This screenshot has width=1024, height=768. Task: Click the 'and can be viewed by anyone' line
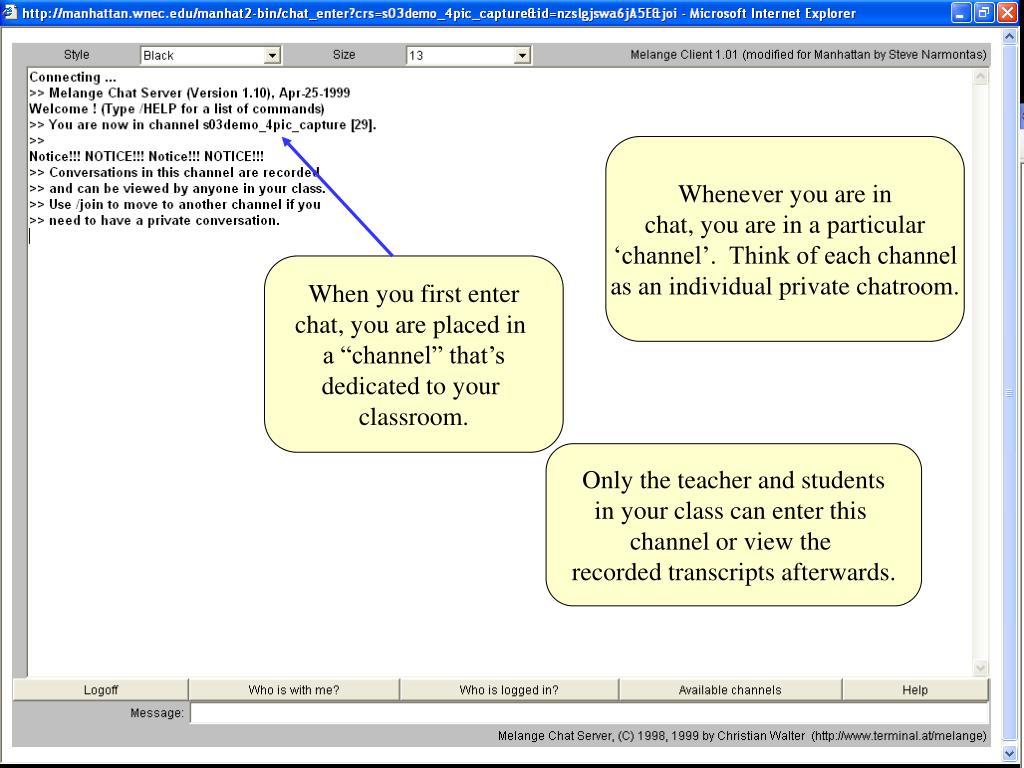177,189
